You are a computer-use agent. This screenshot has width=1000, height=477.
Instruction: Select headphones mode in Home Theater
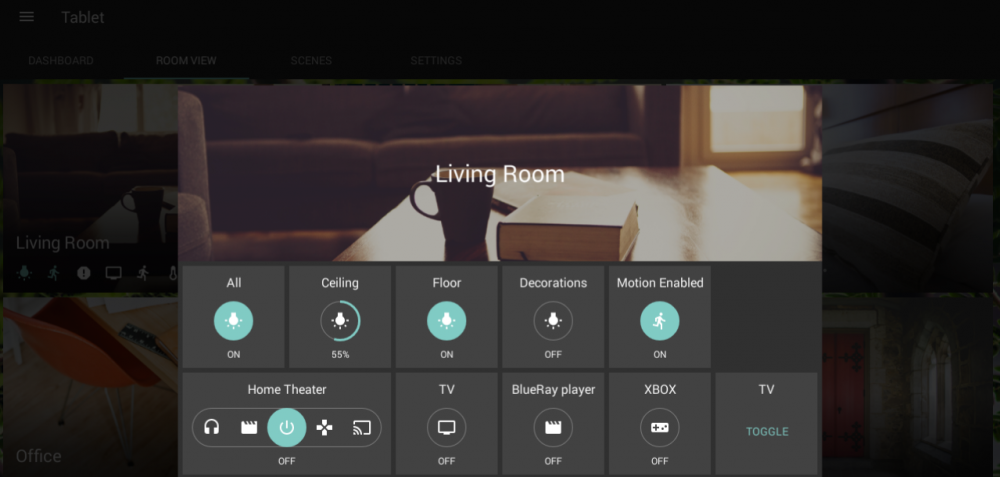tap(211, 428)
